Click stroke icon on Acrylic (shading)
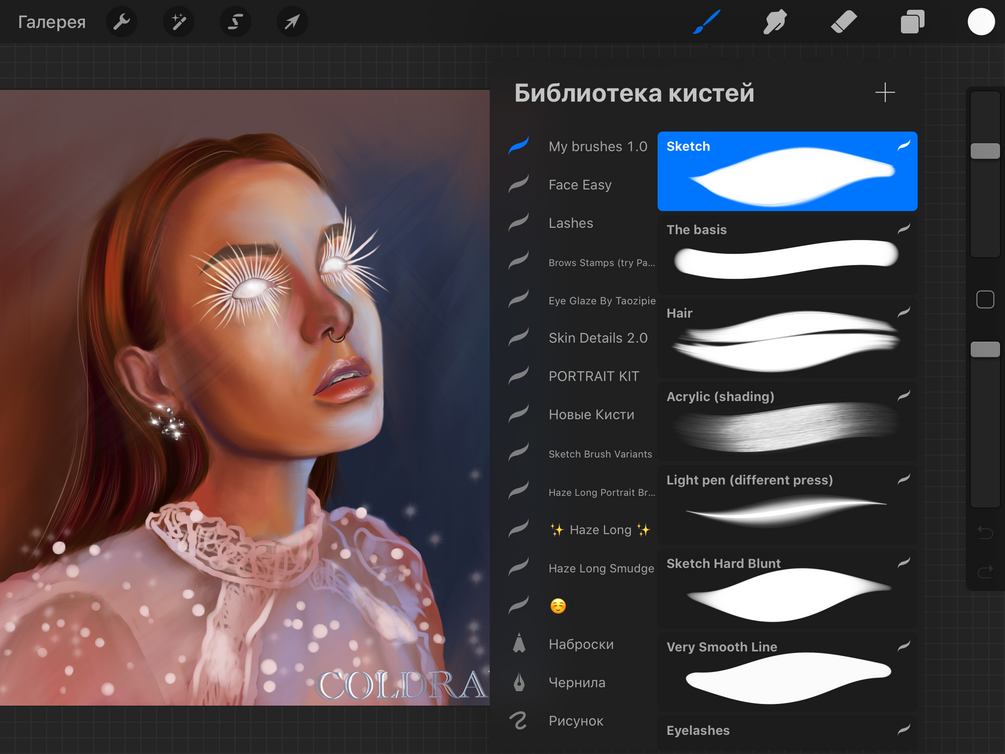The image size is (1005, 754). click(904, 396)
